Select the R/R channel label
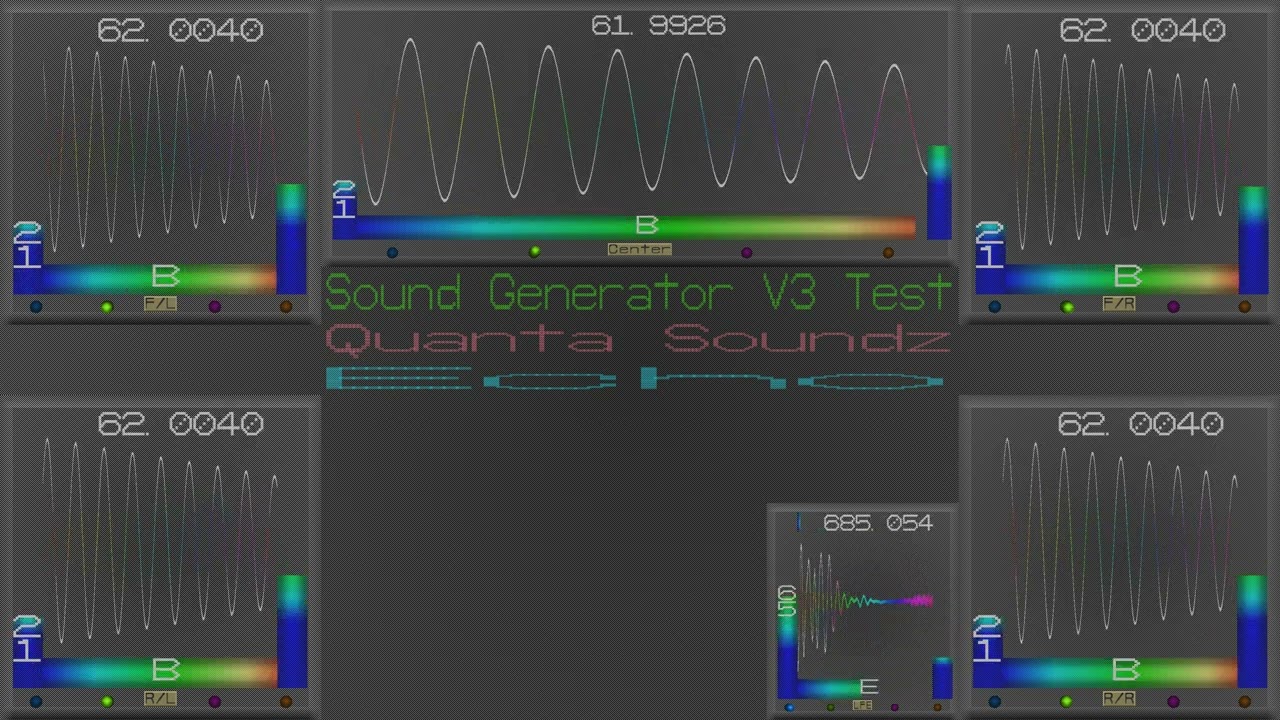Viewport: 1280px width, 720px height. click(1119, 698)
